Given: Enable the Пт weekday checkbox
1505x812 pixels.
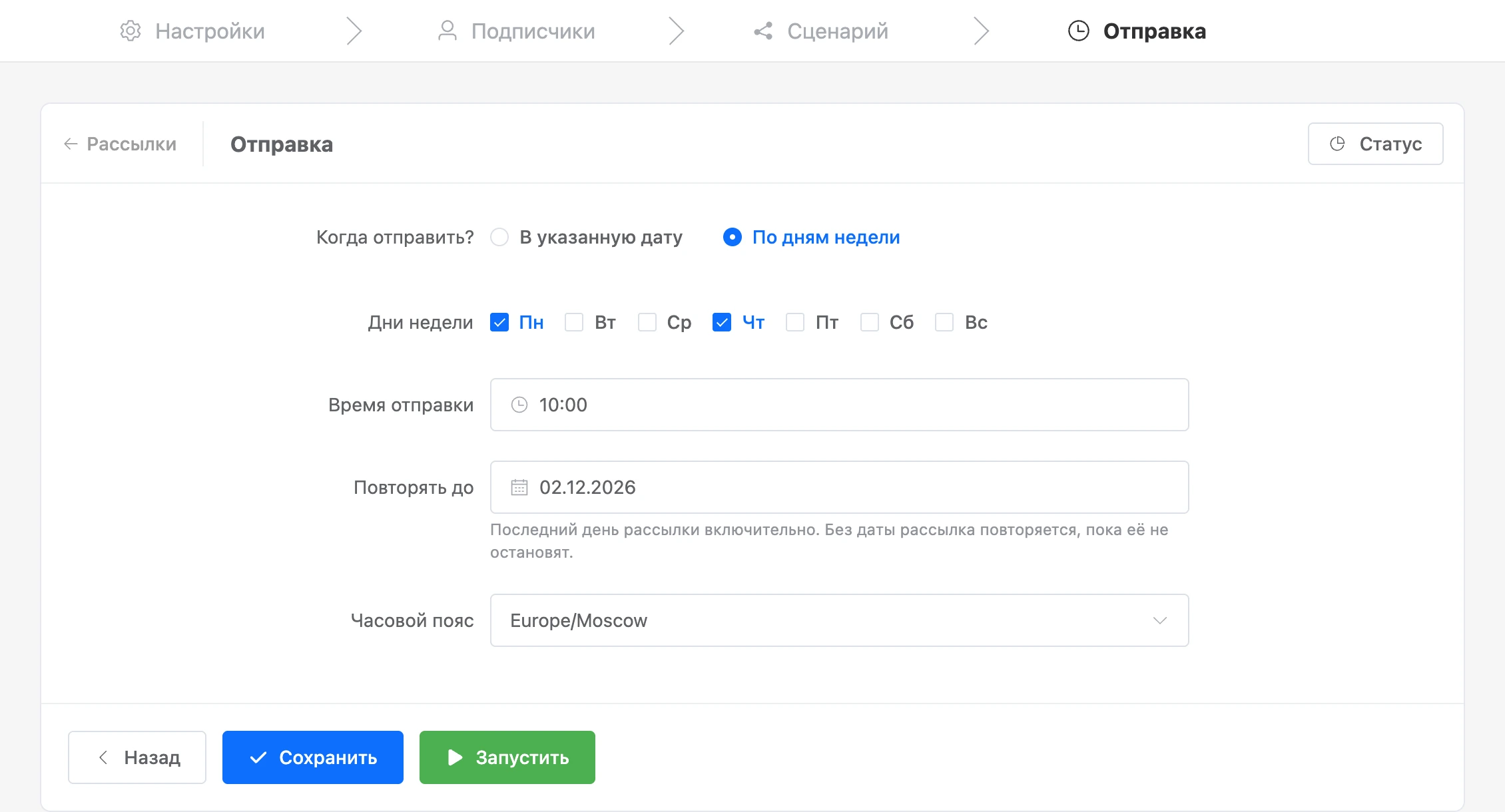Looking at the screenshot, I should coord(795,323).
